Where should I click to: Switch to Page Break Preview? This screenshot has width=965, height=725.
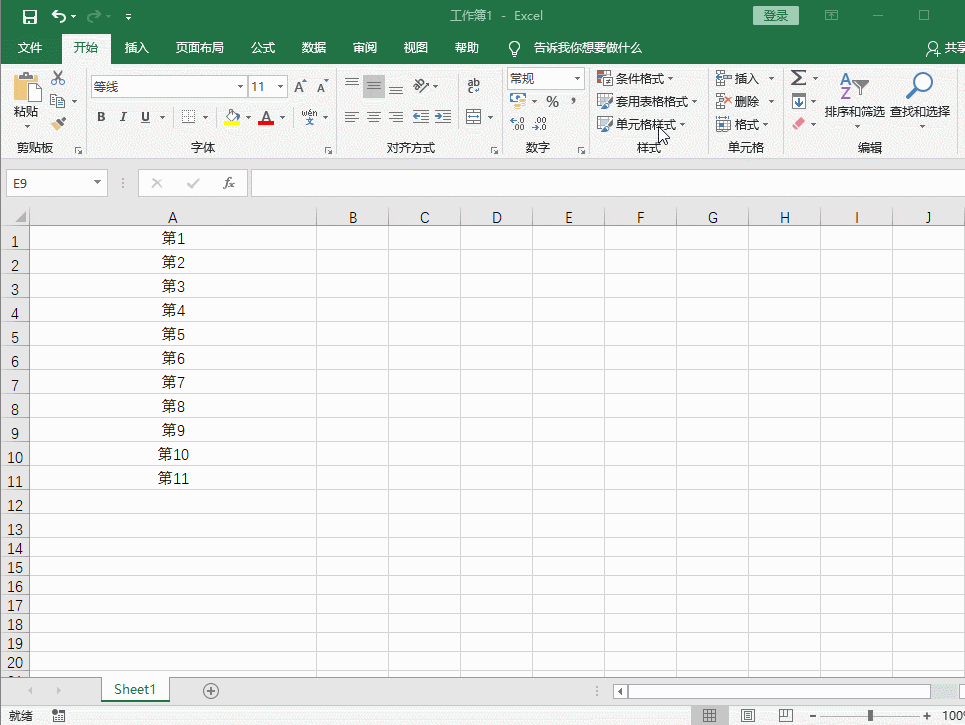pyautogui.click(x=786, y=715)
